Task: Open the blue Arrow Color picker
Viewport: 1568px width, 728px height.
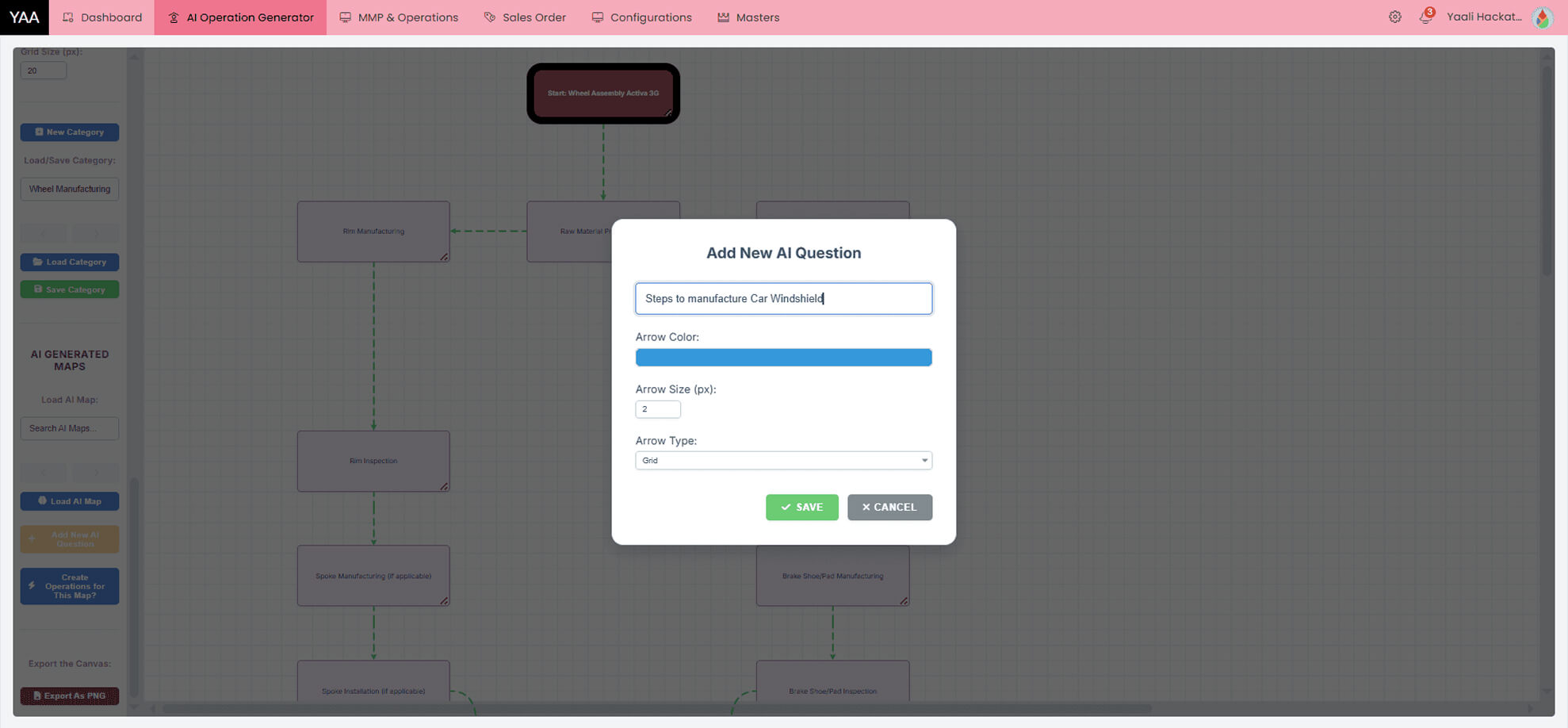Action: [783, 357]
